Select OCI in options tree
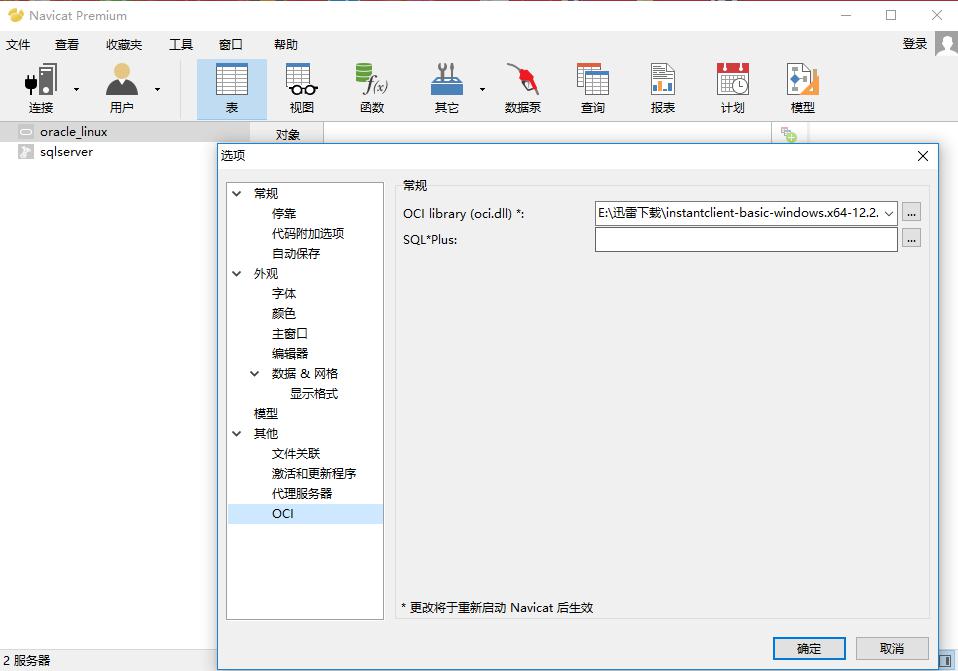This screenshot has height=671, width=958. click(x=305, y=513)
